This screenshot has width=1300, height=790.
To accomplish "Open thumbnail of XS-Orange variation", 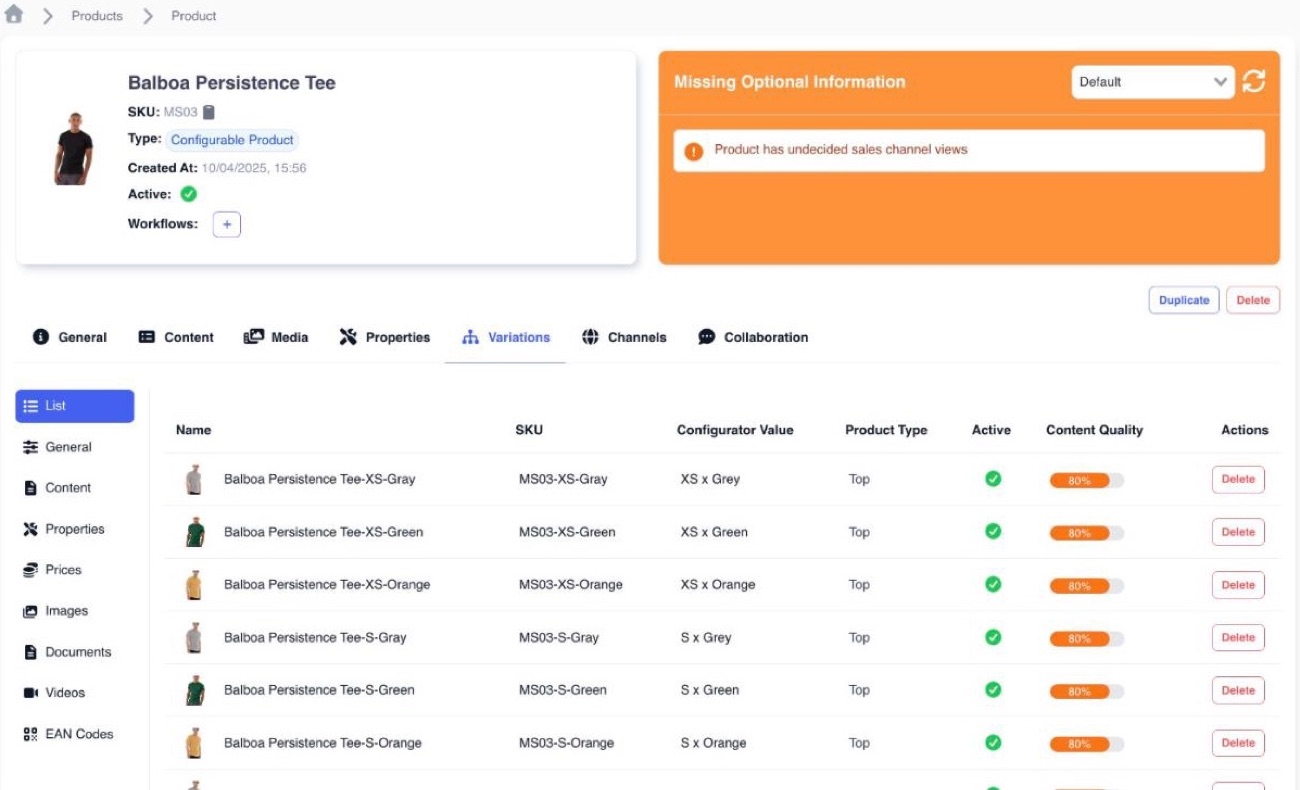I will click(x=194, y=585).
